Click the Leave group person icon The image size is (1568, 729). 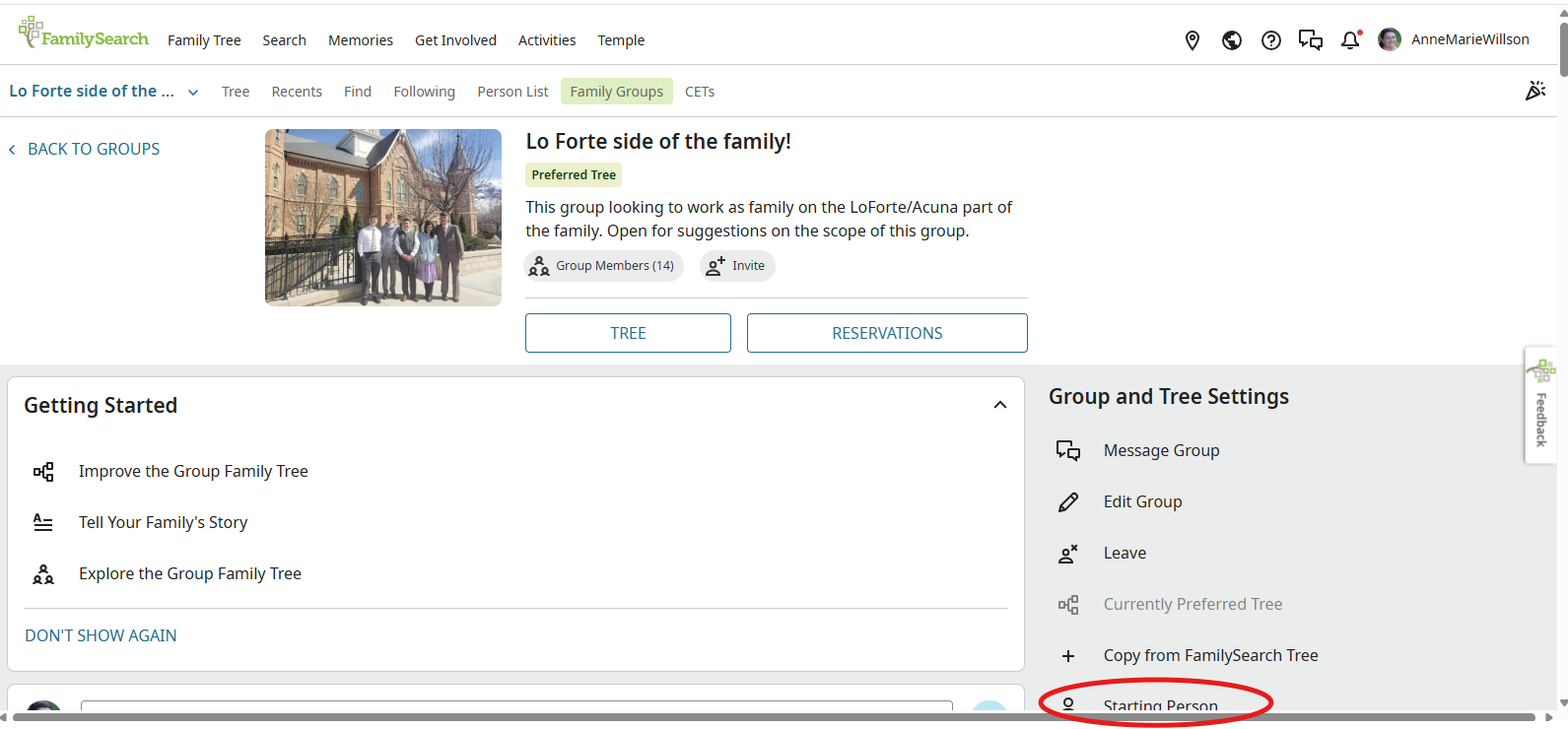(1068, 554)
